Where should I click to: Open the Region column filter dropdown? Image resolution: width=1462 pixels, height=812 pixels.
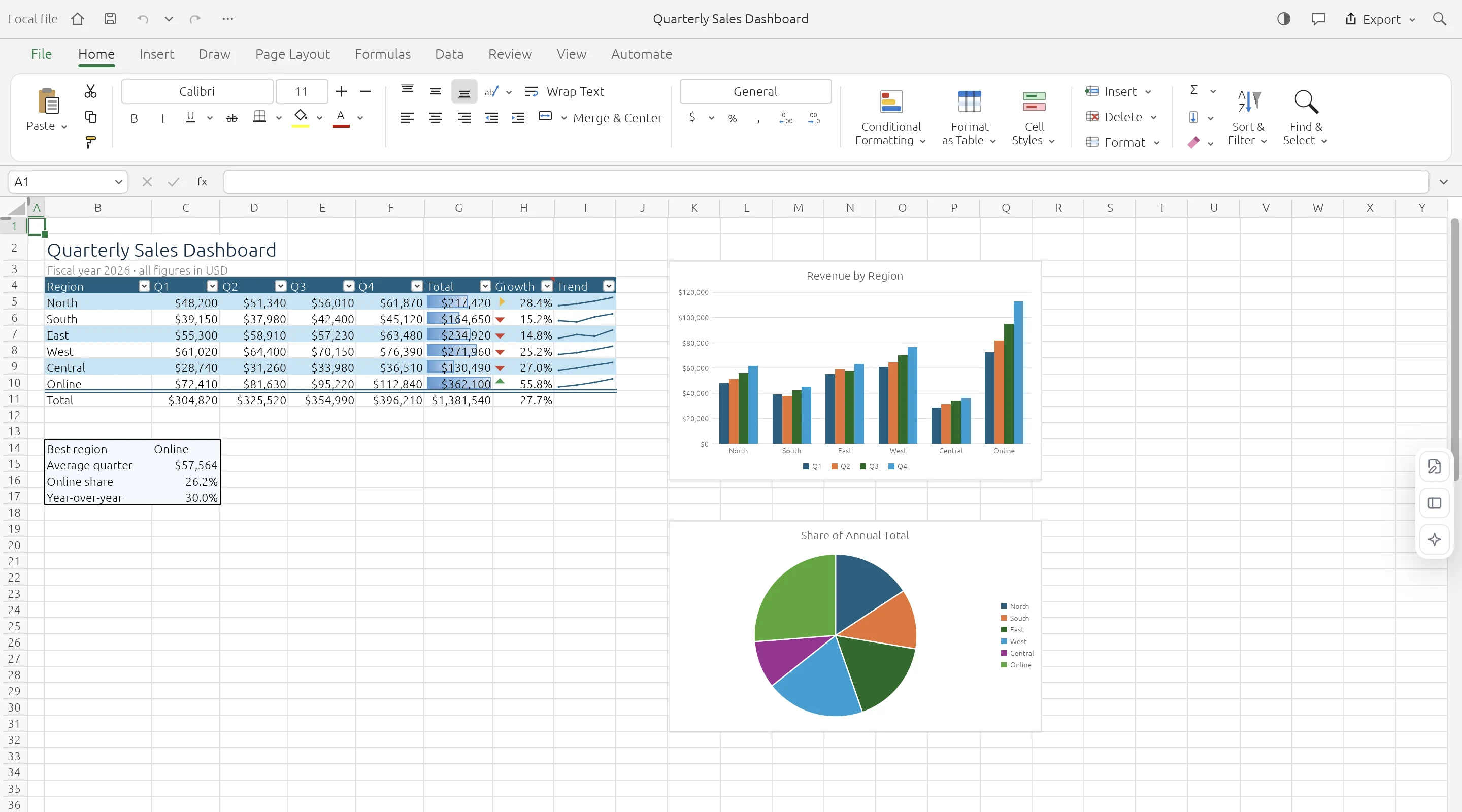coord(144,286)
